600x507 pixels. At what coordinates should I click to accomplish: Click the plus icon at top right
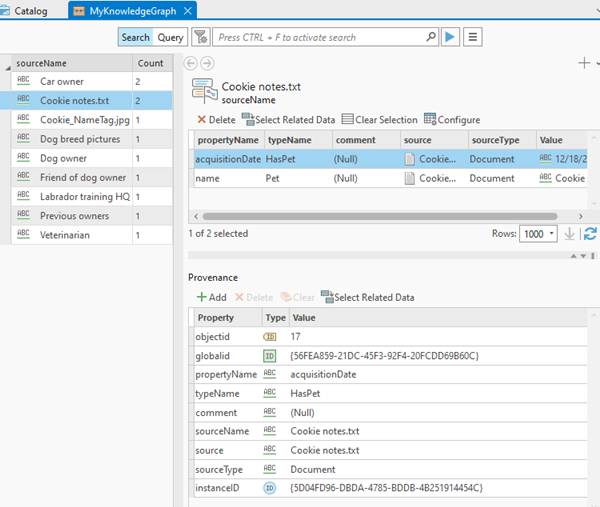click(584, 62)
